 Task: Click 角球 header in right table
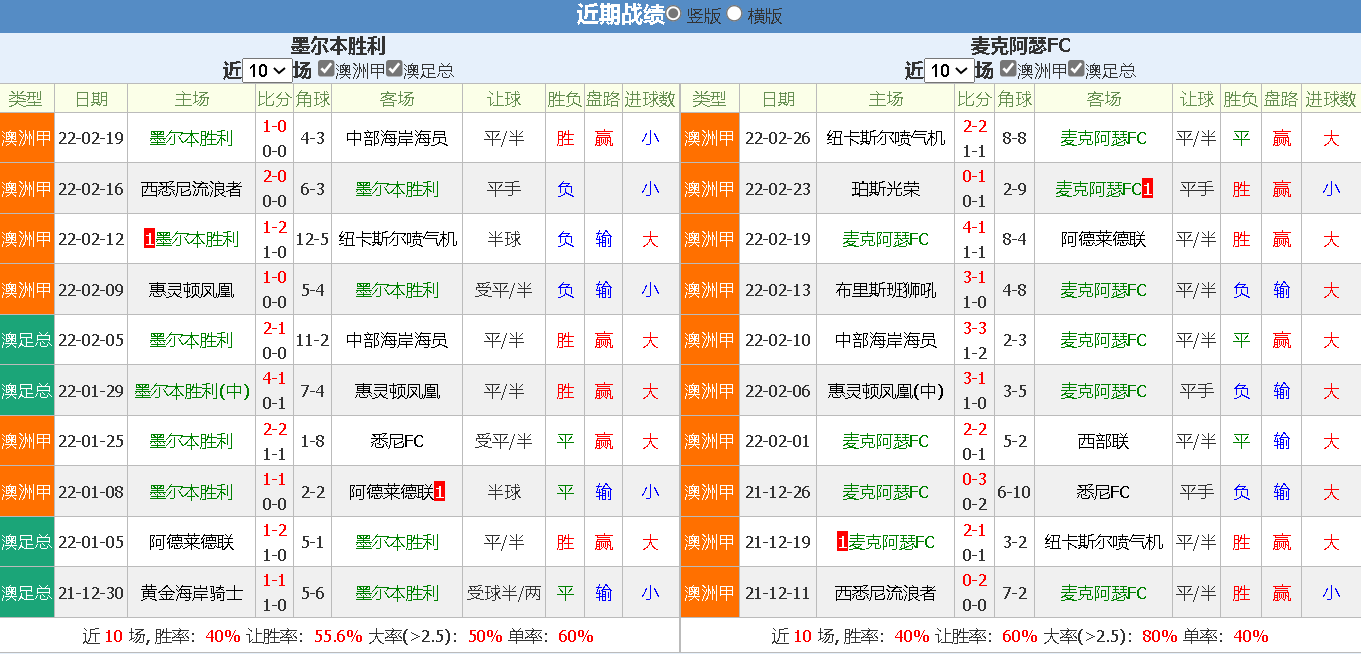click(x=1015, y=99)
